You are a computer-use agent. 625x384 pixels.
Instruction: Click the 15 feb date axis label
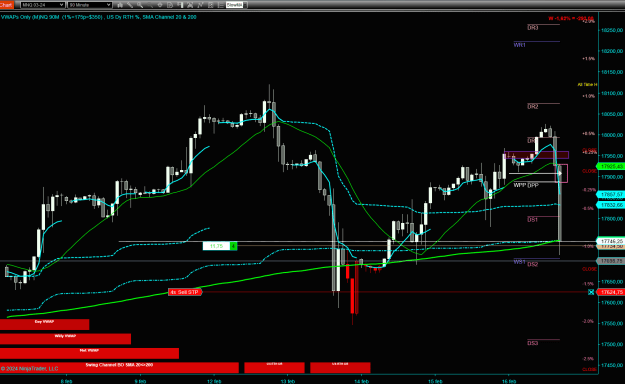pos(435,381)
